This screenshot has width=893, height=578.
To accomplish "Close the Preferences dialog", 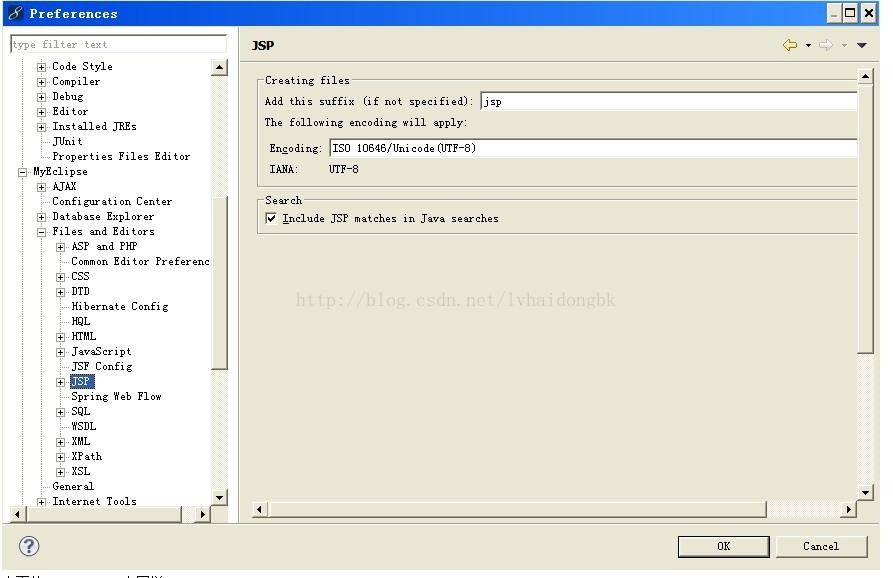I will pyautogui.click(x=869, y=13).
